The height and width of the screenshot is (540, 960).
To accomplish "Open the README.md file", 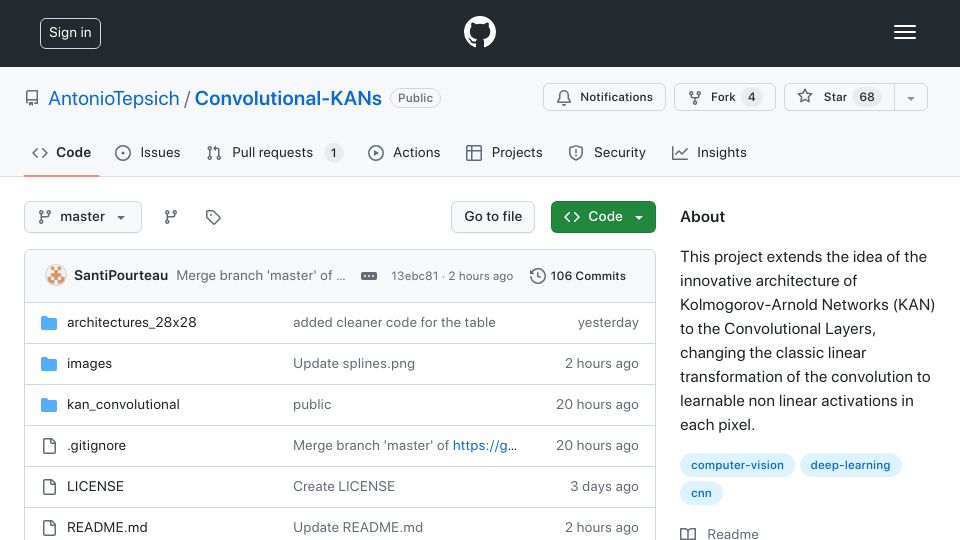I will click(107, 528).
